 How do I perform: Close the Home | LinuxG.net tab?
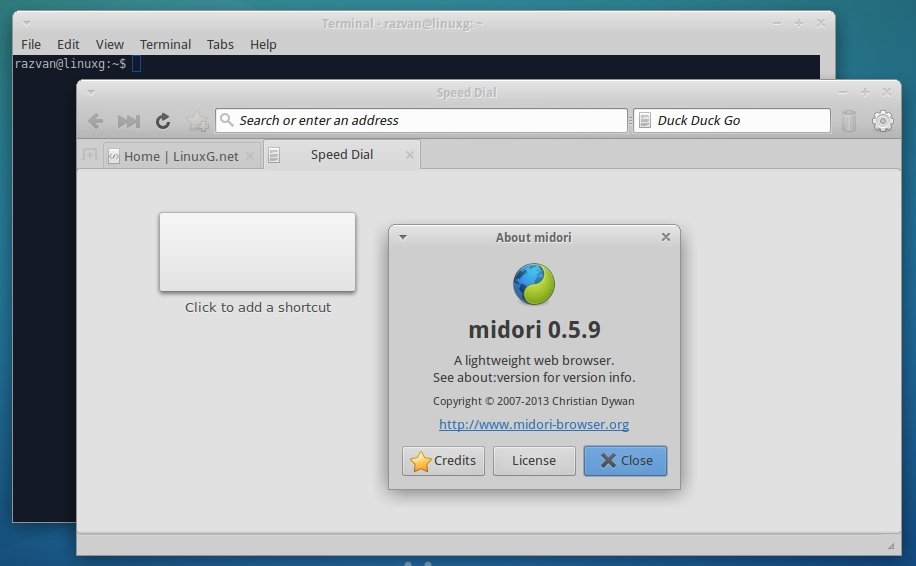click(250, 156)
